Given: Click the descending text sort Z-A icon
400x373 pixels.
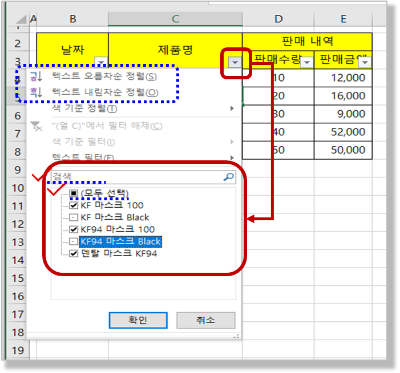Looking at the screenshot, I should click(x=35, y=92).
